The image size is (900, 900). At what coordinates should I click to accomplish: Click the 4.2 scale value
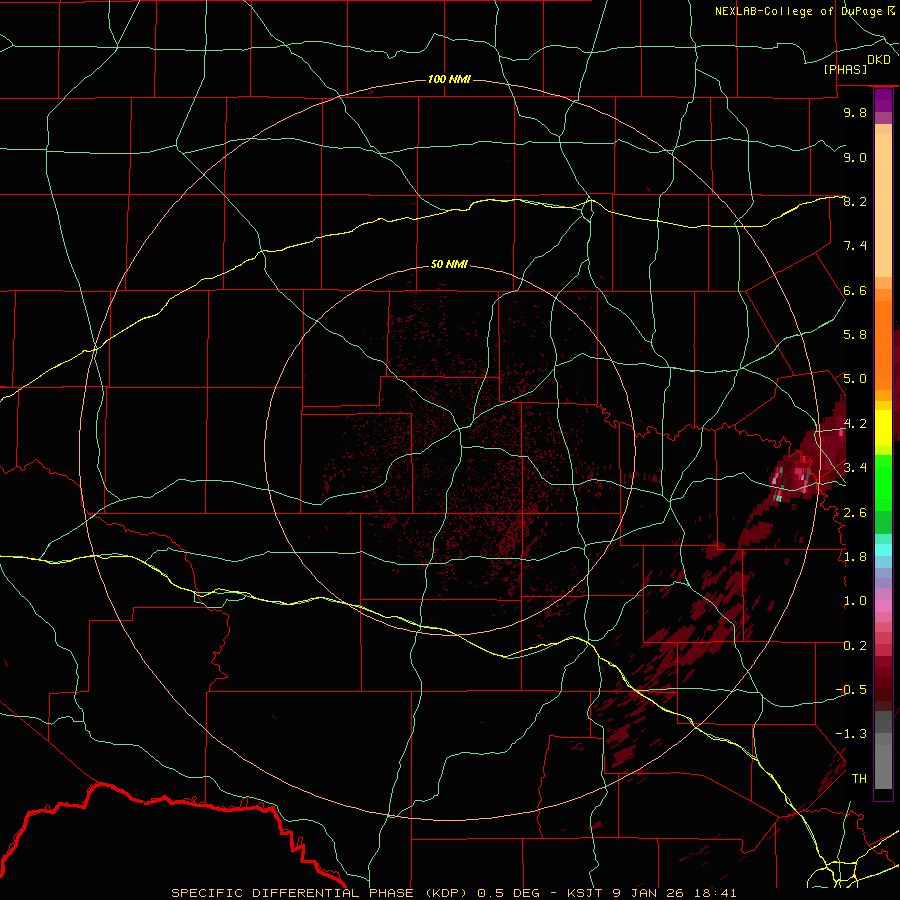tap(855, 424)
